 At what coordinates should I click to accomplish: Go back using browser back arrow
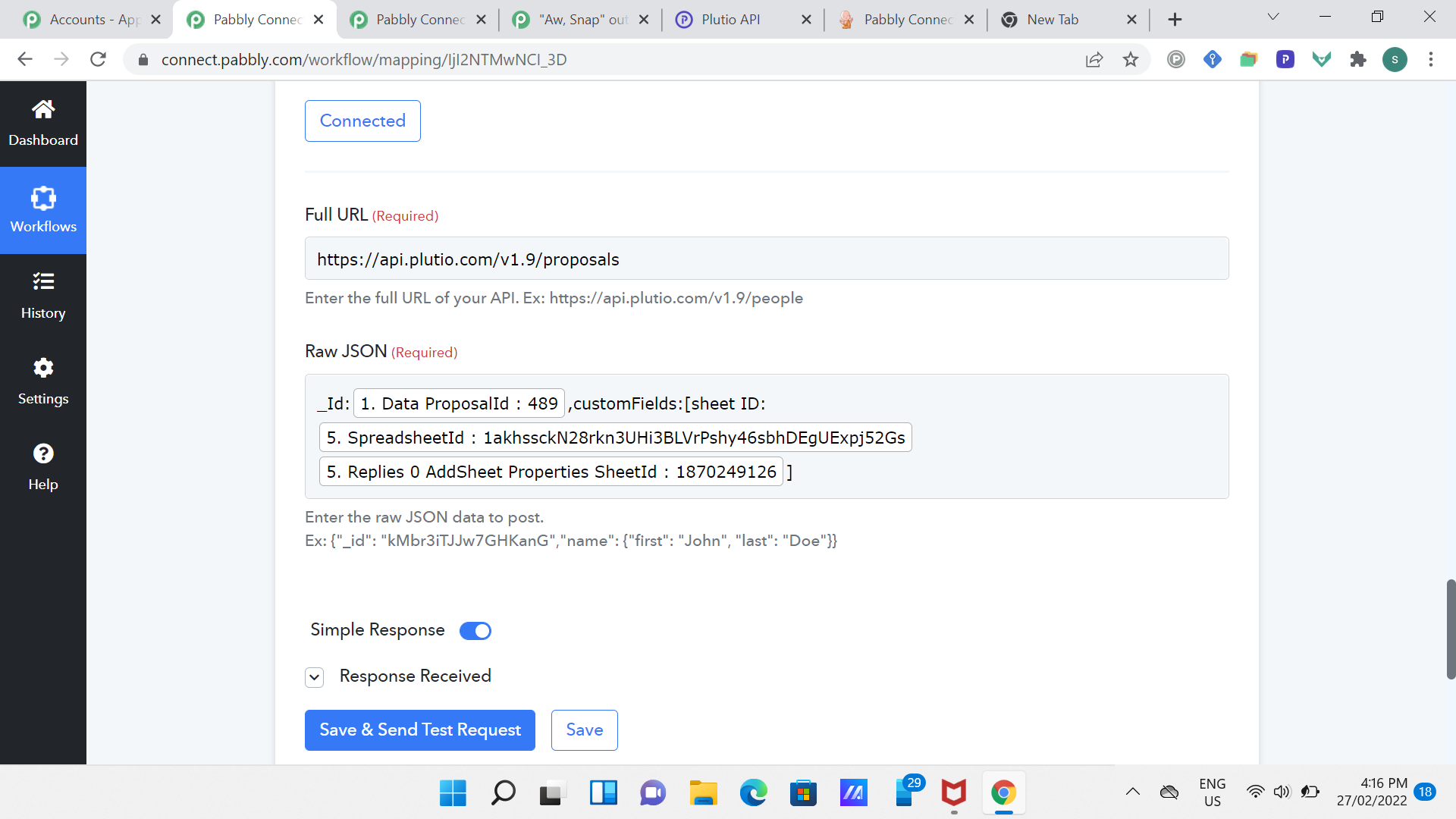[25, 59]
